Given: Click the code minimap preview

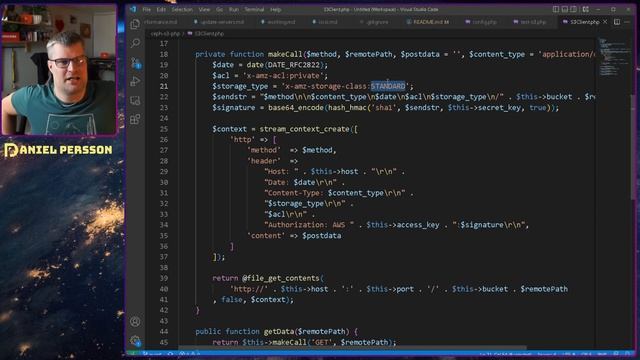Looking at the screenshot, I should [613, 57].
